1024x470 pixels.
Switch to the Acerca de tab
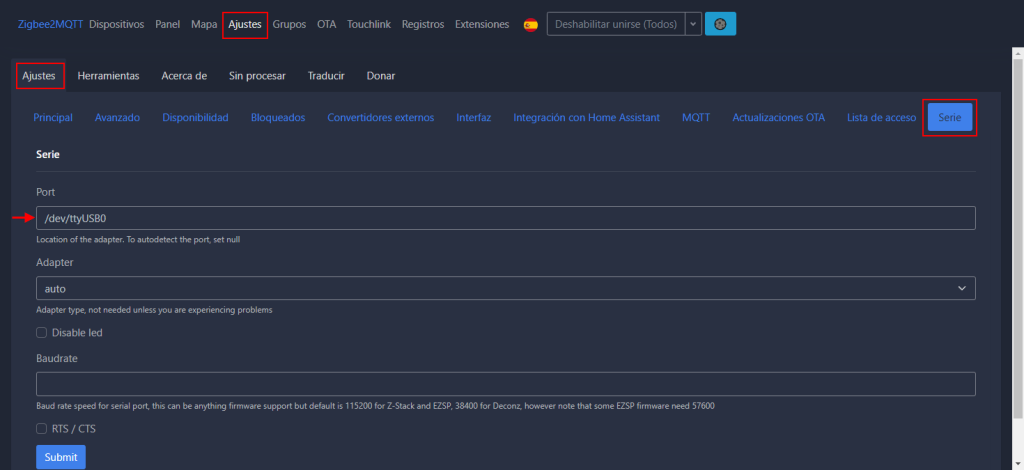point(184,75)
